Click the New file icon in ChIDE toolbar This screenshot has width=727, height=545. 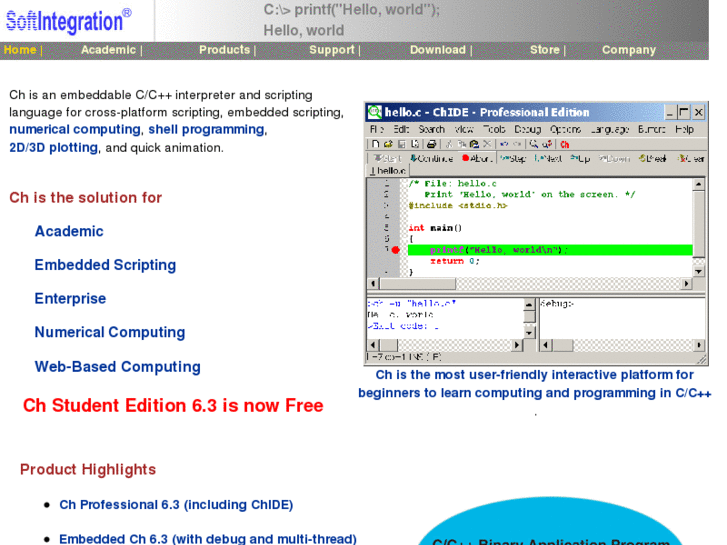[376, 144]
